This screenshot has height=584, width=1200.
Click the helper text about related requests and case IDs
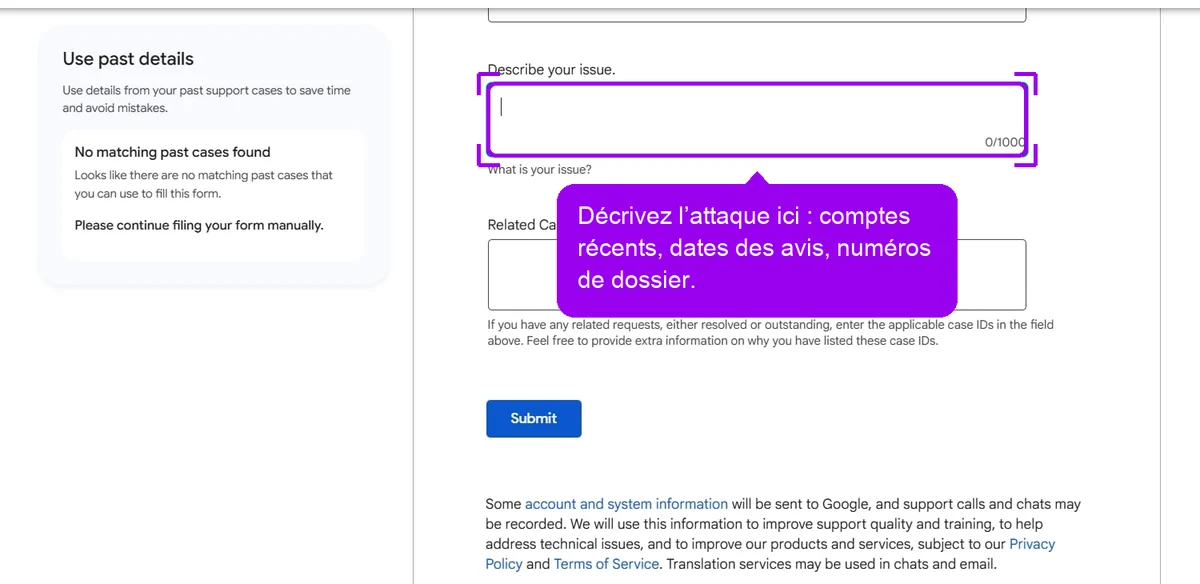[770, 332]
